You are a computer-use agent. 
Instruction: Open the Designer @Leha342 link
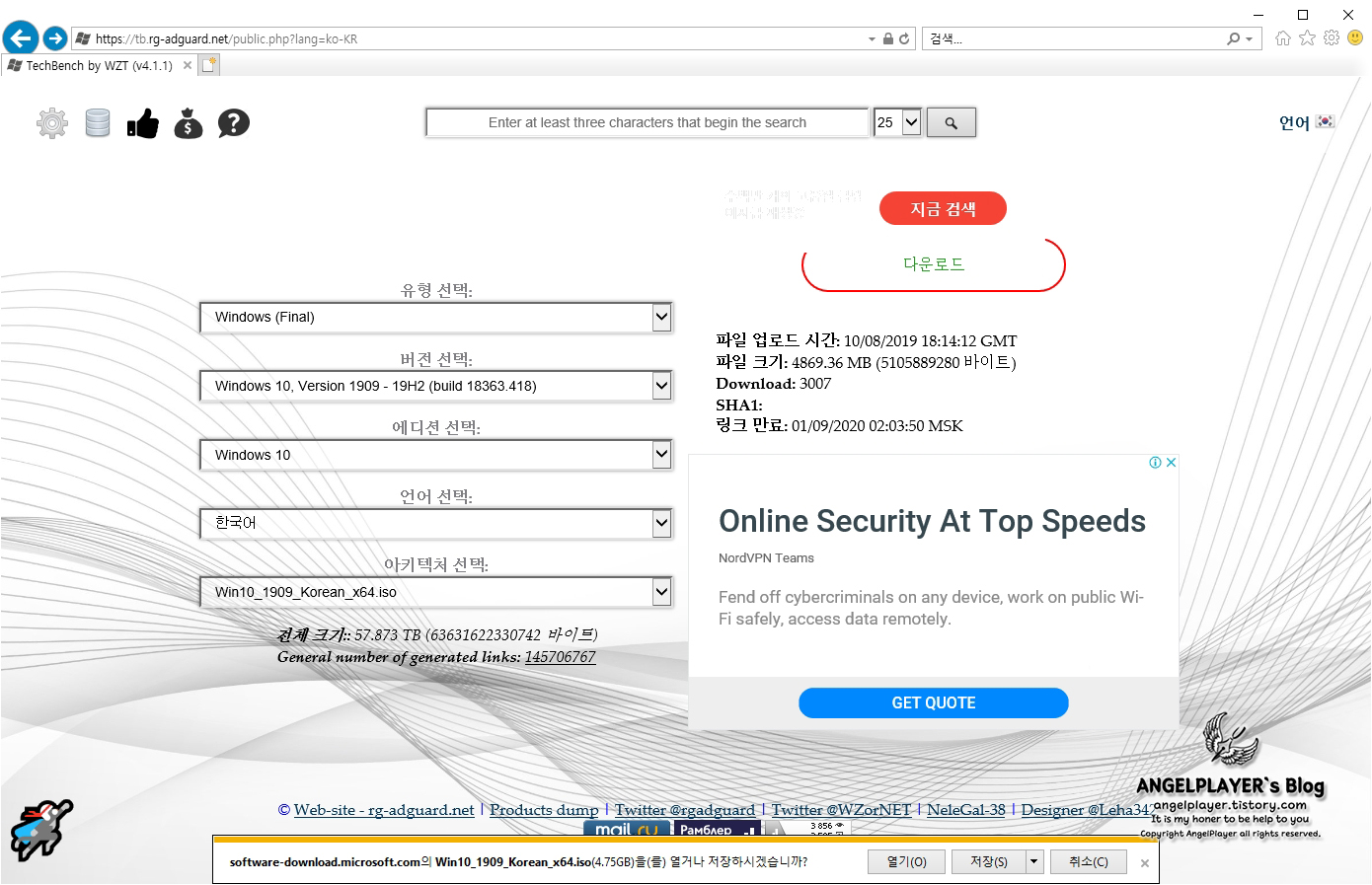(1087, 810)
